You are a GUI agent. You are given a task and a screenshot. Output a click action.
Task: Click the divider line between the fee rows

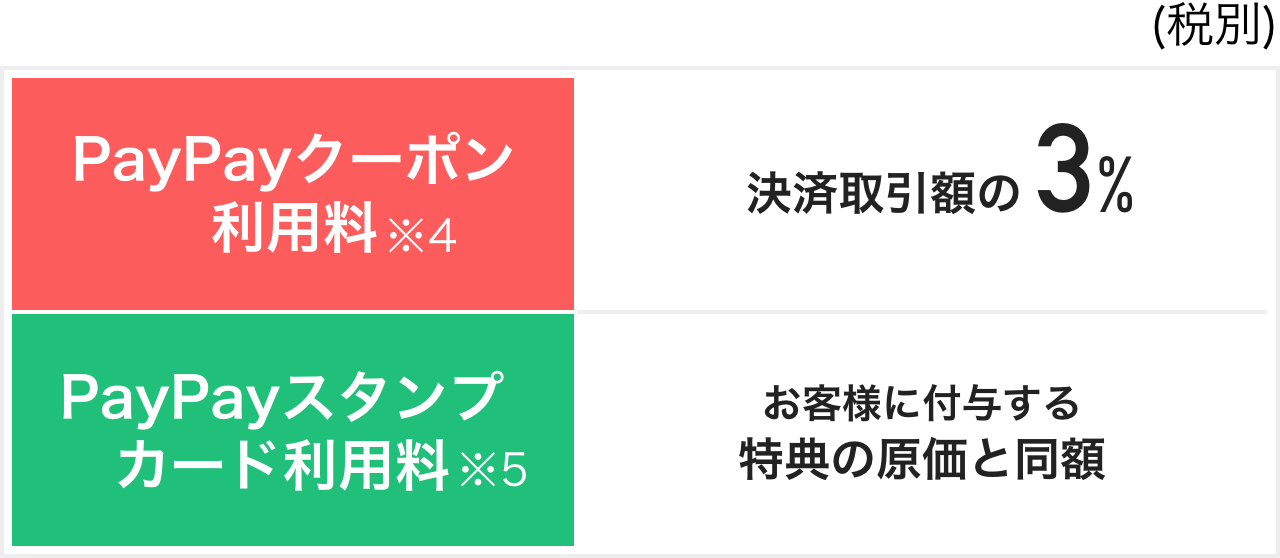[x=920, y=312]
